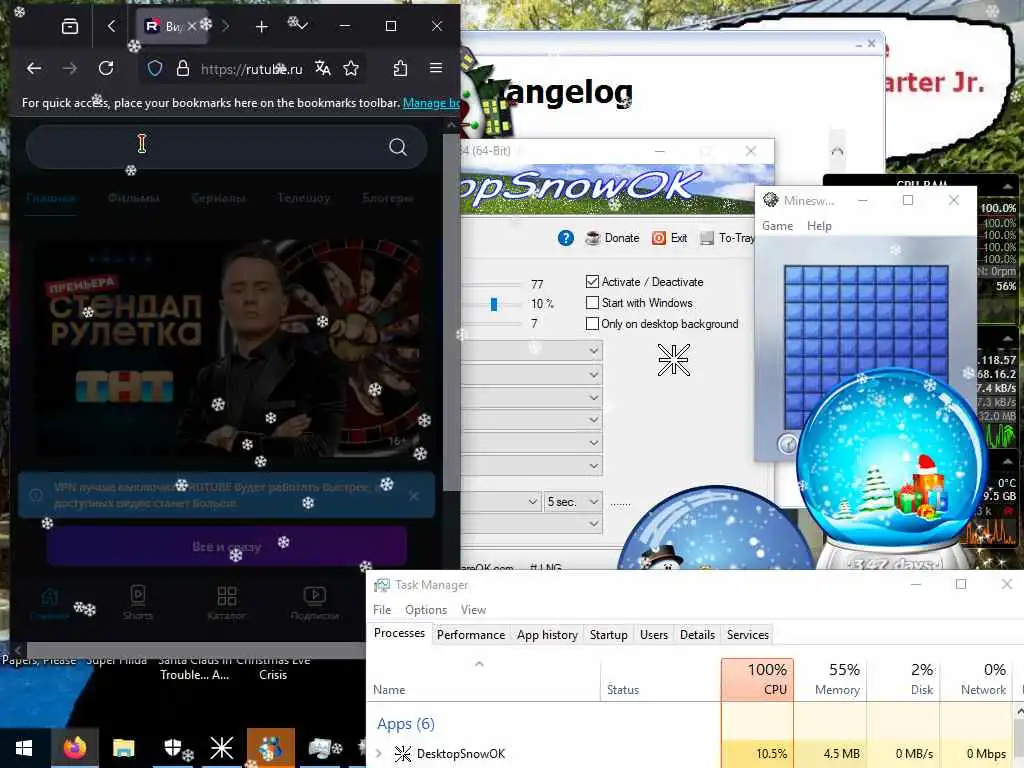Screen dimensions: 1024x768
Task: Reload the rutube page
Action: (106, 68)
